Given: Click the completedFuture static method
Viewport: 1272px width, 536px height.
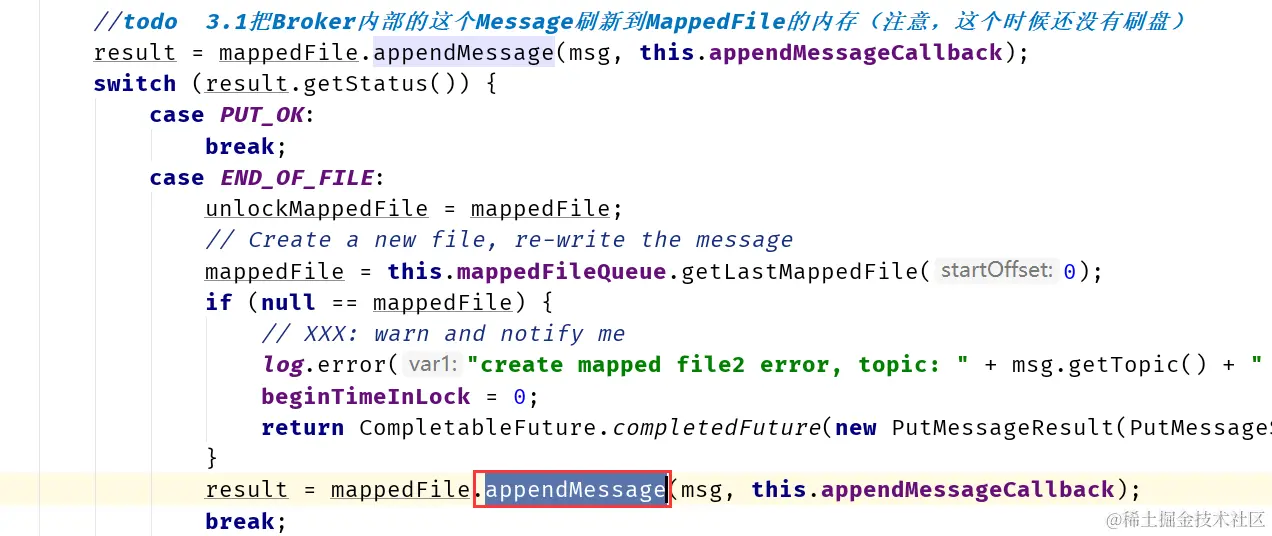Looking at the screenshot, I should pyautogui.click(x=715, y=427).
